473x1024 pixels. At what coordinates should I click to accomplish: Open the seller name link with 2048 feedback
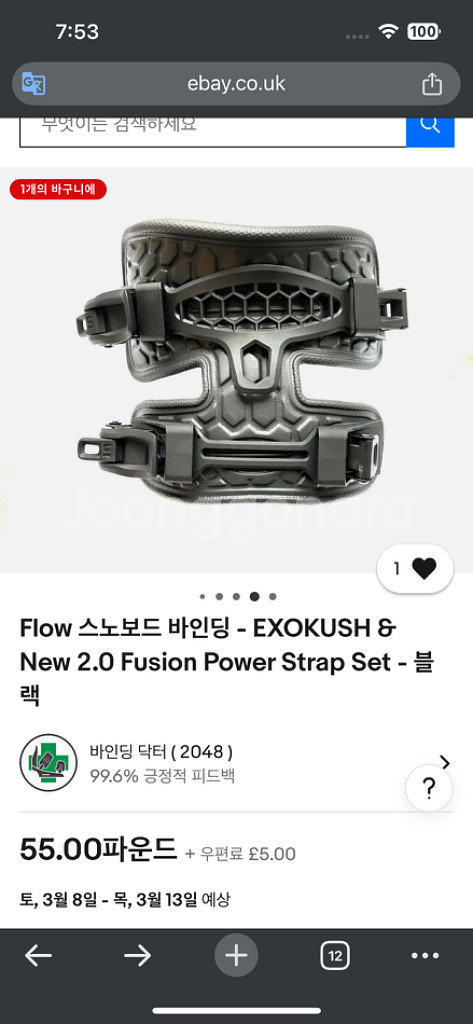coord(161,752)
